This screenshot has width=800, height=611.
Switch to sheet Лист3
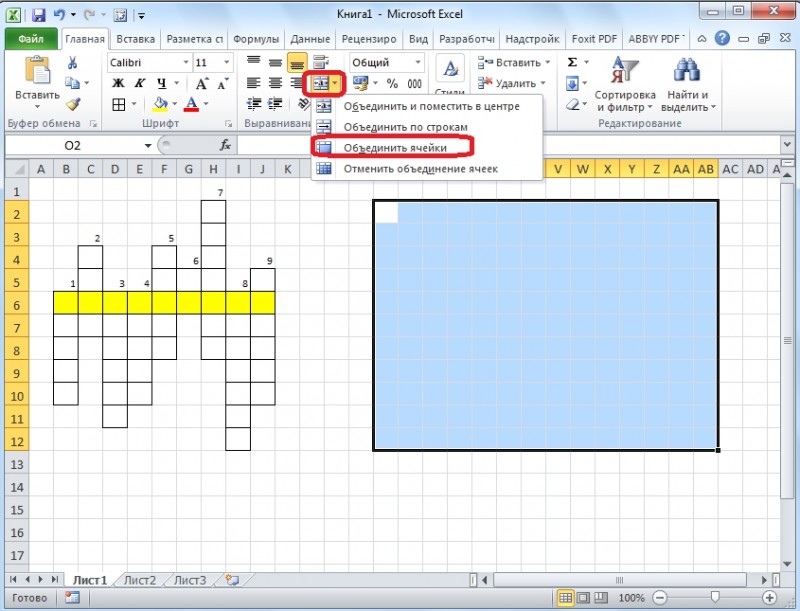tap(190, 580)
